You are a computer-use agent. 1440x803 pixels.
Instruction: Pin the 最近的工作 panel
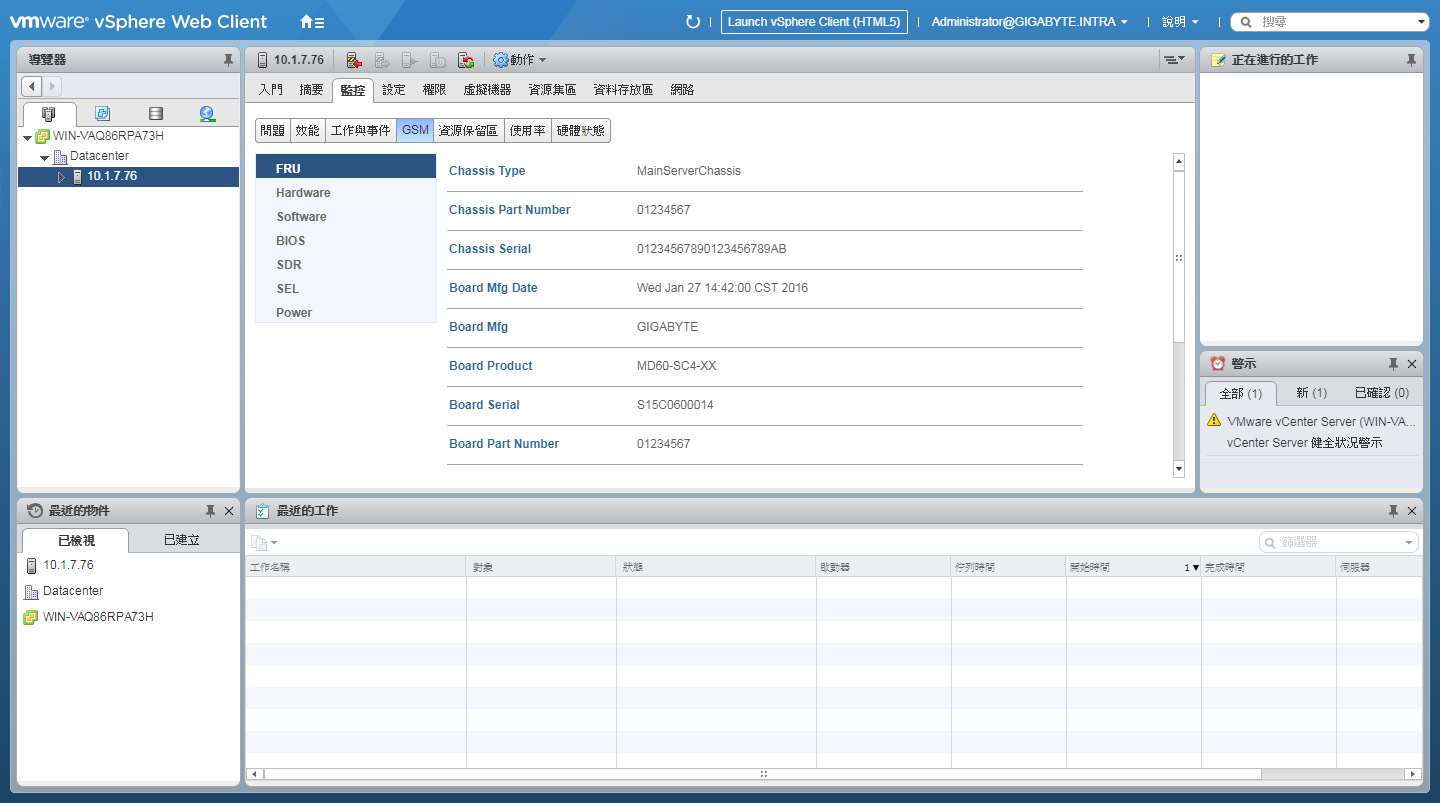tap(1393, 511)
